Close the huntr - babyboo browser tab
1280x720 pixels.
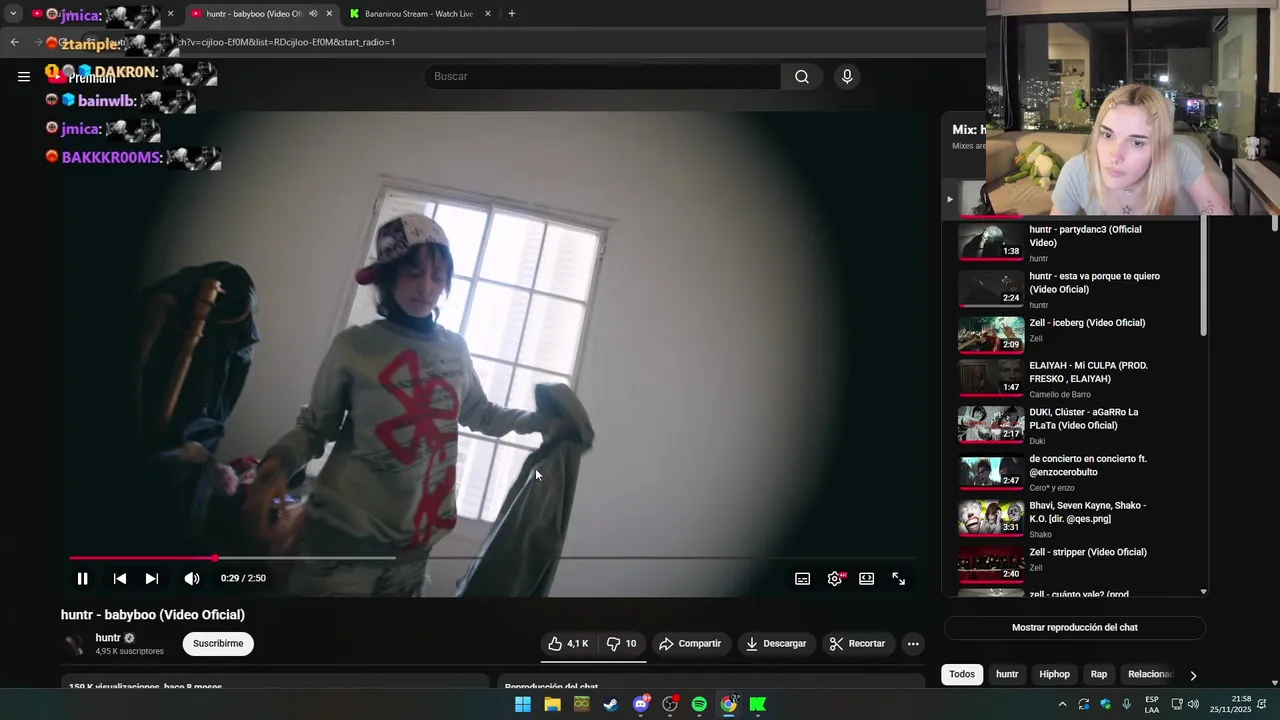(329, 14)
